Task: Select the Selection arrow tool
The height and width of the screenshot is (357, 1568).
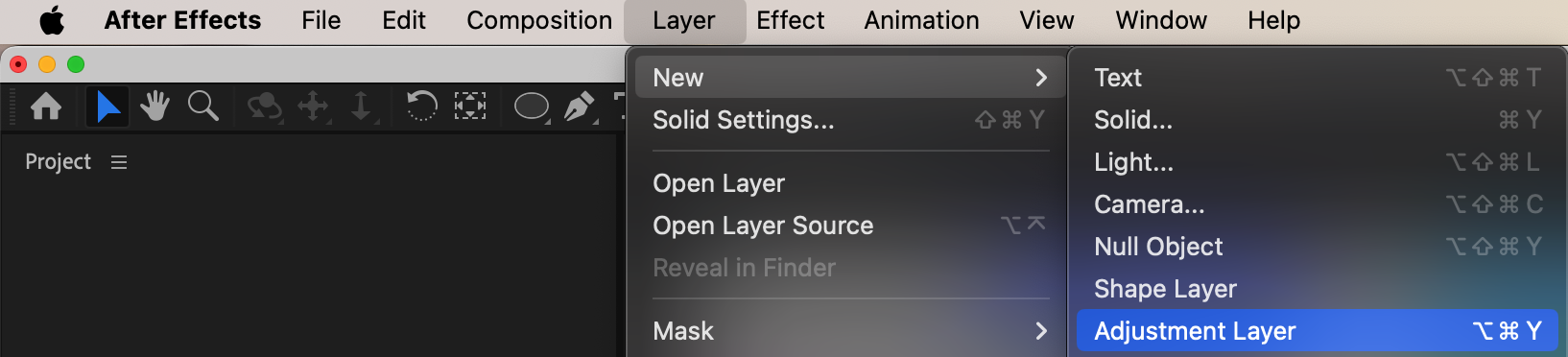Action: pyautogui.click(x=107, y=106)
